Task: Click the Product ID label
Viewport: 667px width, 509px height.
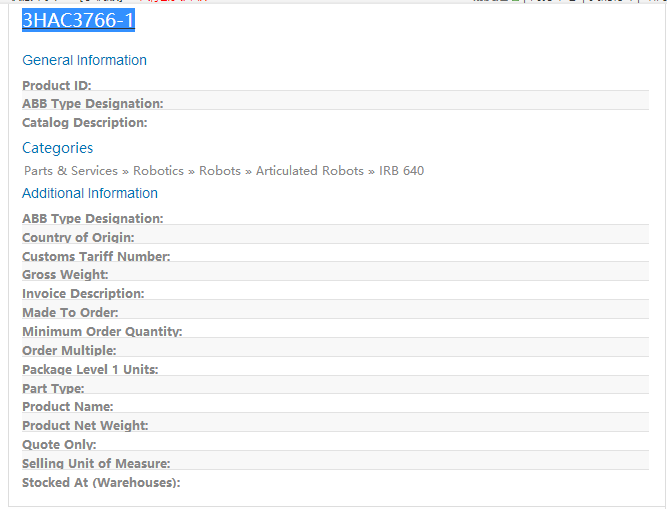Action: click(57, 85)
